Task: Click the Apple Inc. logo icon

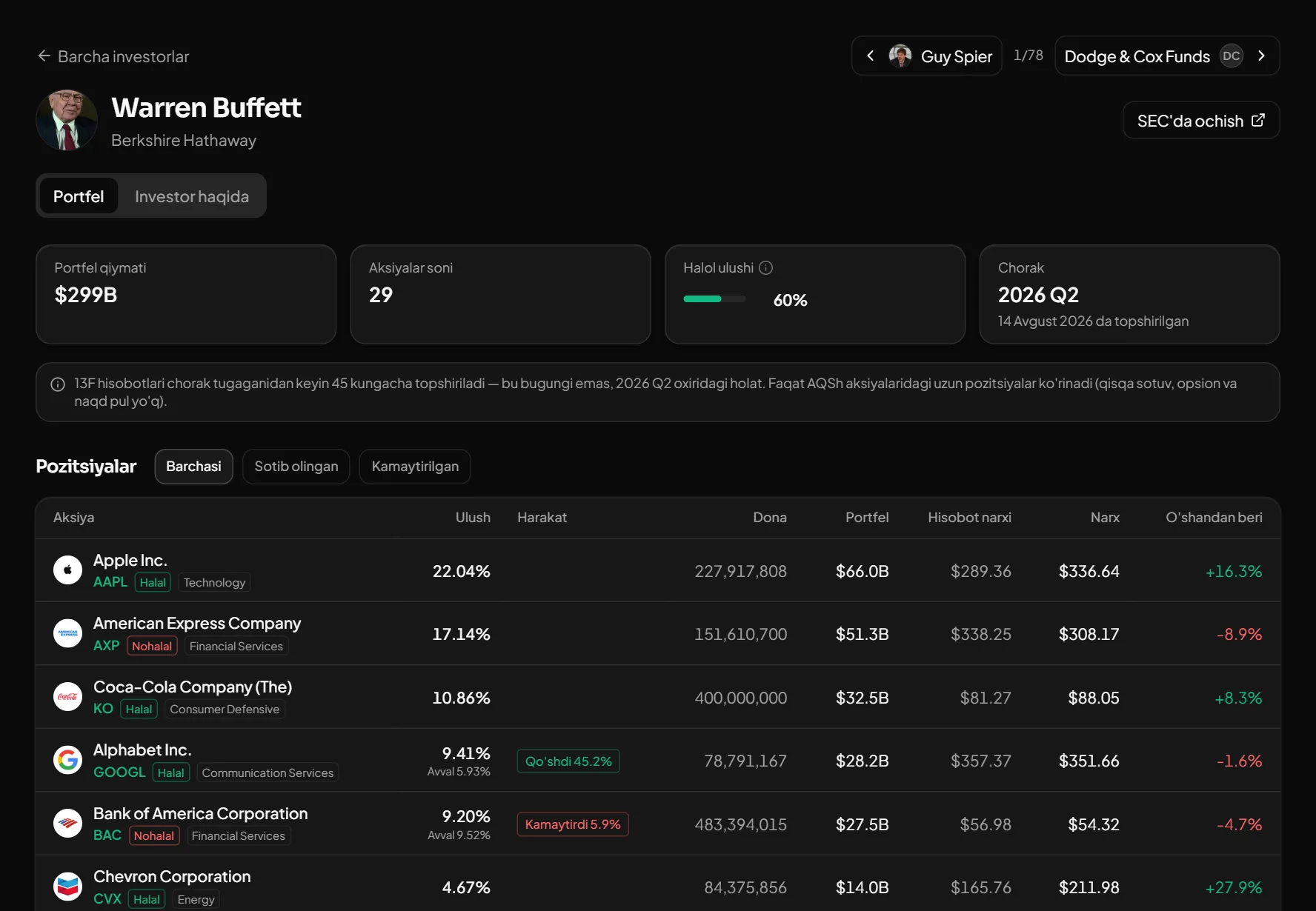Action: (x=67, y=570)
